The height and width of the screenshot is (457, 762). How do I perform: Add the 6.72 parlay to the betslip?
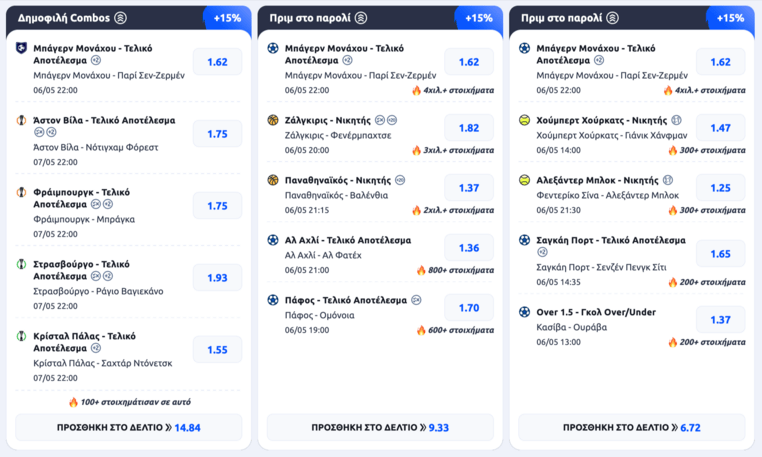coord(632,427)
